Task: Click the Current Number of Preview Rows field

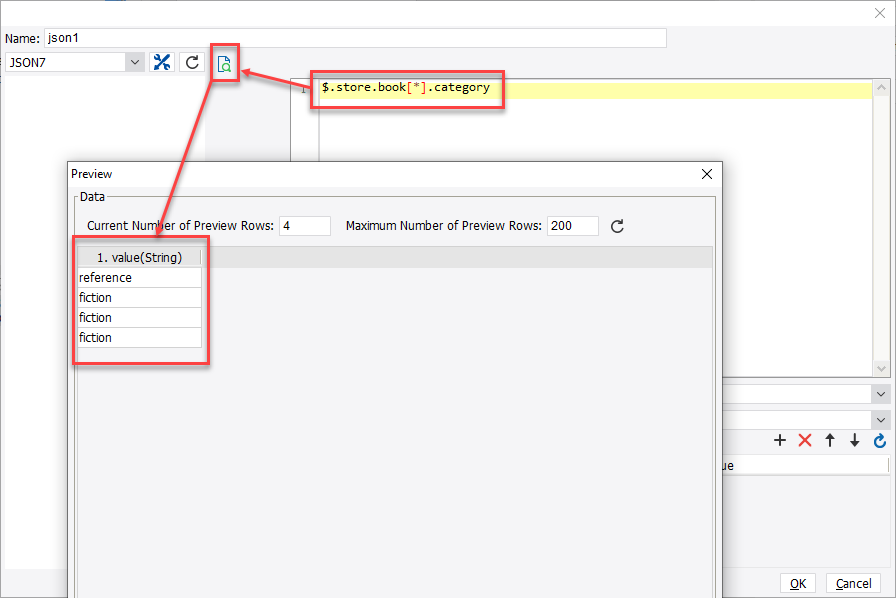Action: (x=303, y=226)
